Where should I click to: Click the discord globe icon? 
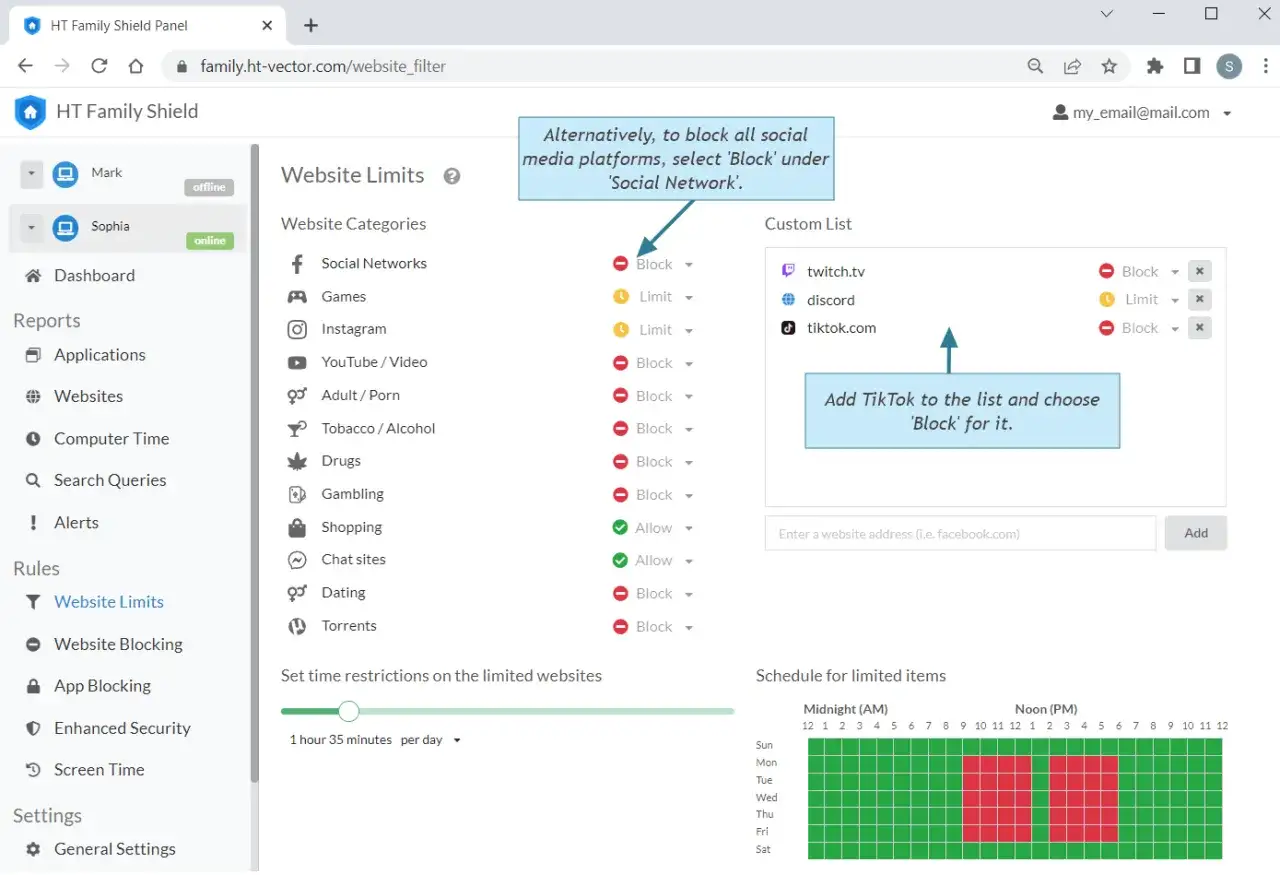[x=788, y=299]
